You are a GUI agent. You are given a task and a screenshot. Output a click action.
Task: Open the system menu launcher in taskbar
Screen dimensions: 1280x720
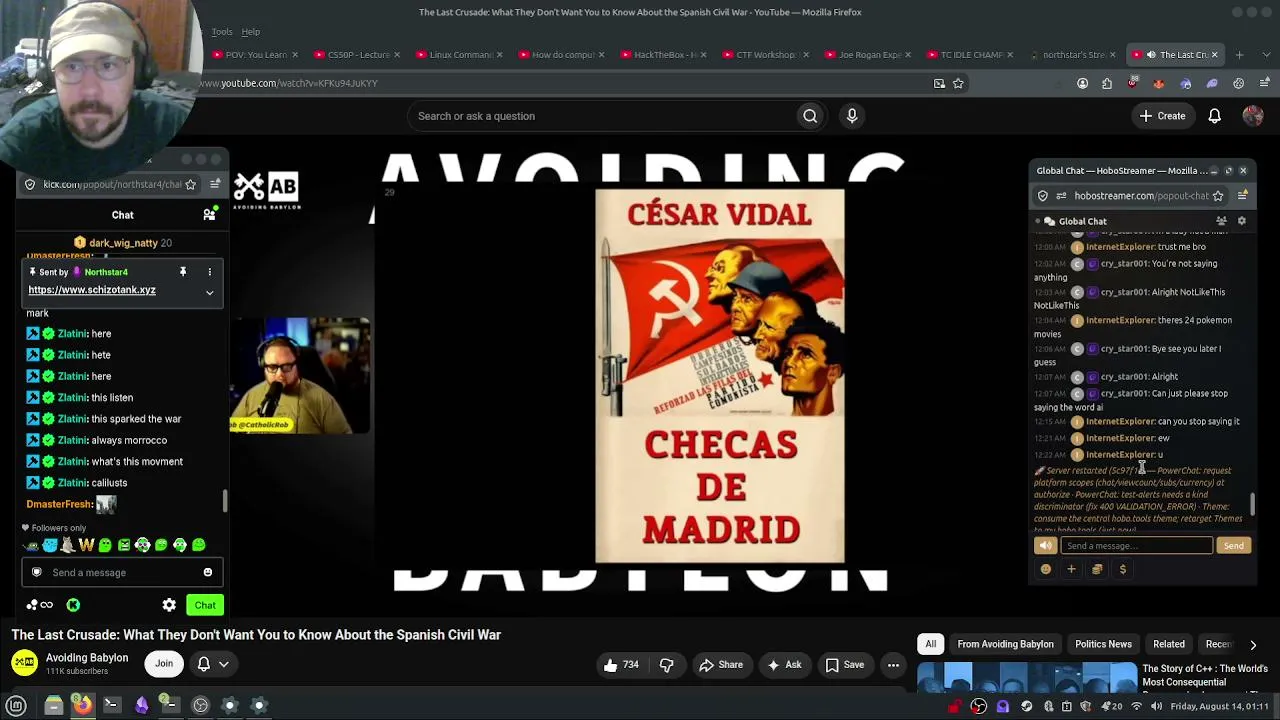[16, 705]
